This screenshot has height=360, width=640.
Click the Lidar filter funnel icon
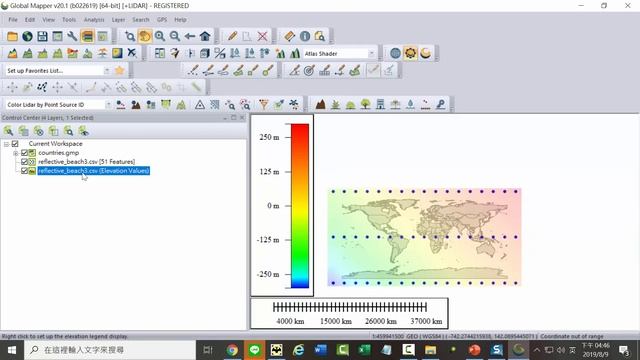tap(264, 105)
